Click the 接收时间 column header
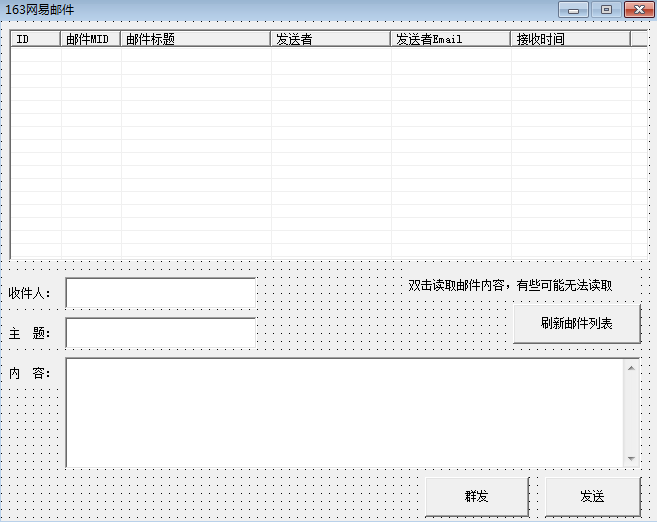 (x=571, y=39)
